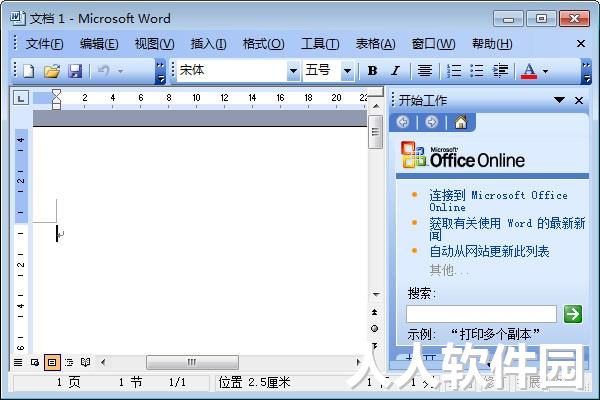Show more standard toolbar options

tap(160, 72)
